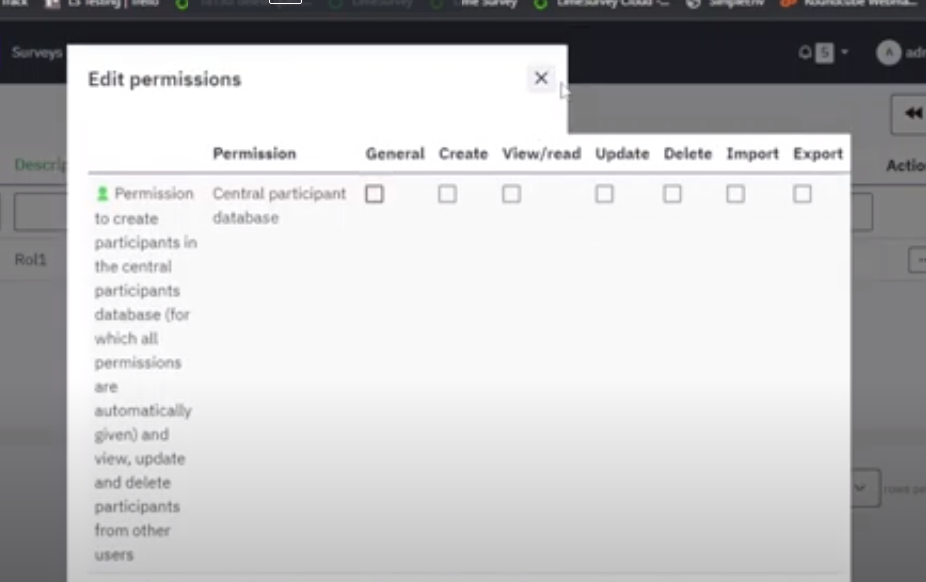Screen dimensions: 926x582
Task: Click the 'Central participant database' permission name
Action: pos(279,205)
